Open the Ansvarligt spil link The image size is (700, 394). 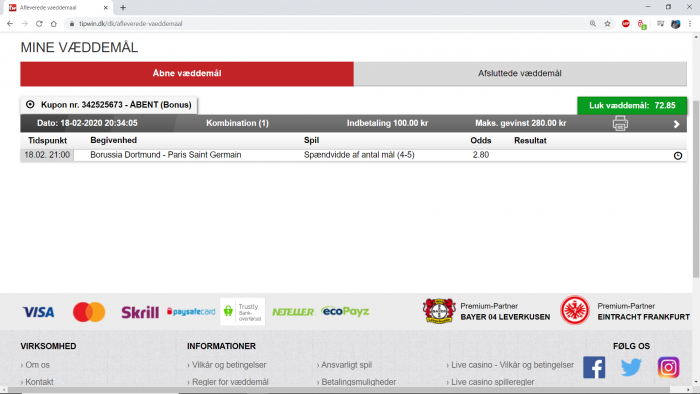click(345, 365)
